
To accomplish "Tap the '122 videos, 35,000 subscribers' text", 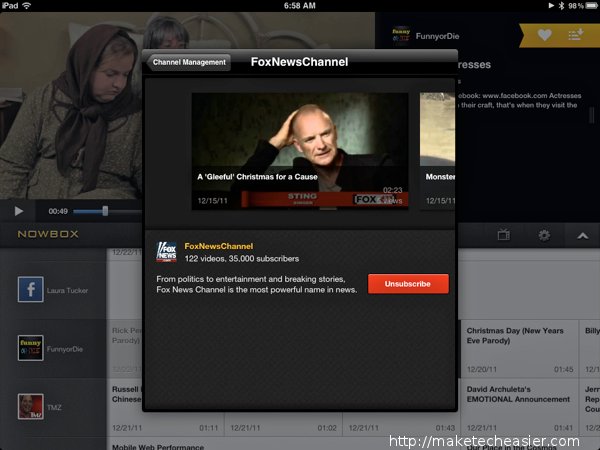I will (x=242, y=259).
